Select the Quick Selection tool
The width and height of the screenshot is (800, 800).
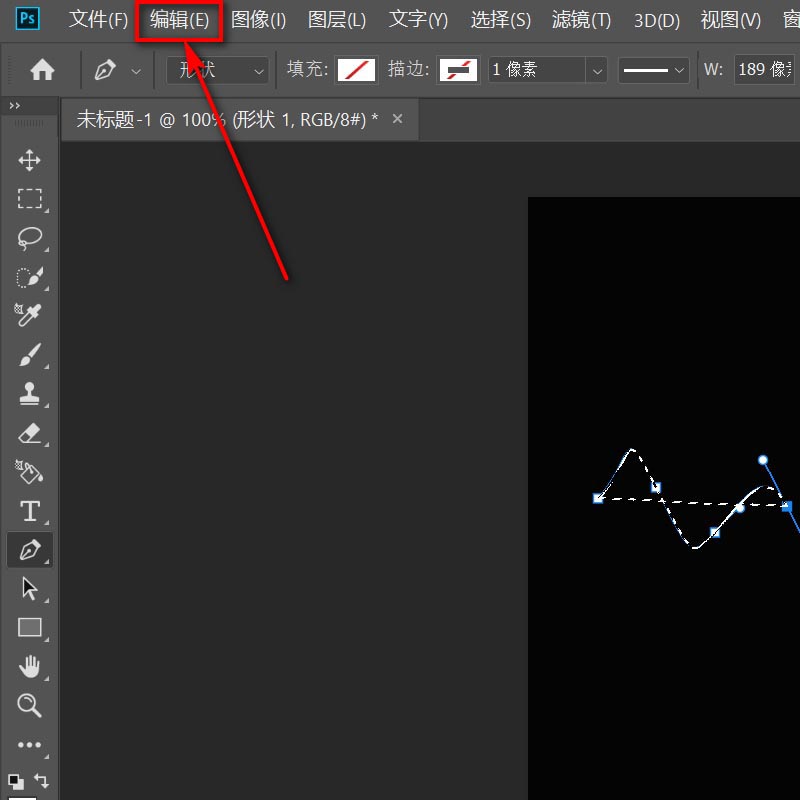(x=29, y=277)
